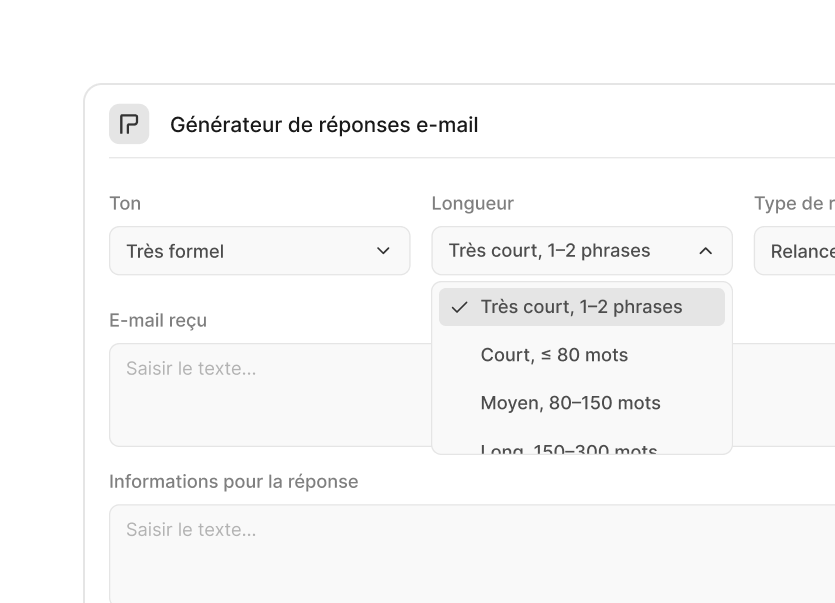Open the Ton dropdown showing Très formel
Image resolution: width=835 pixels, height=603 pixels.
(259, 251)
